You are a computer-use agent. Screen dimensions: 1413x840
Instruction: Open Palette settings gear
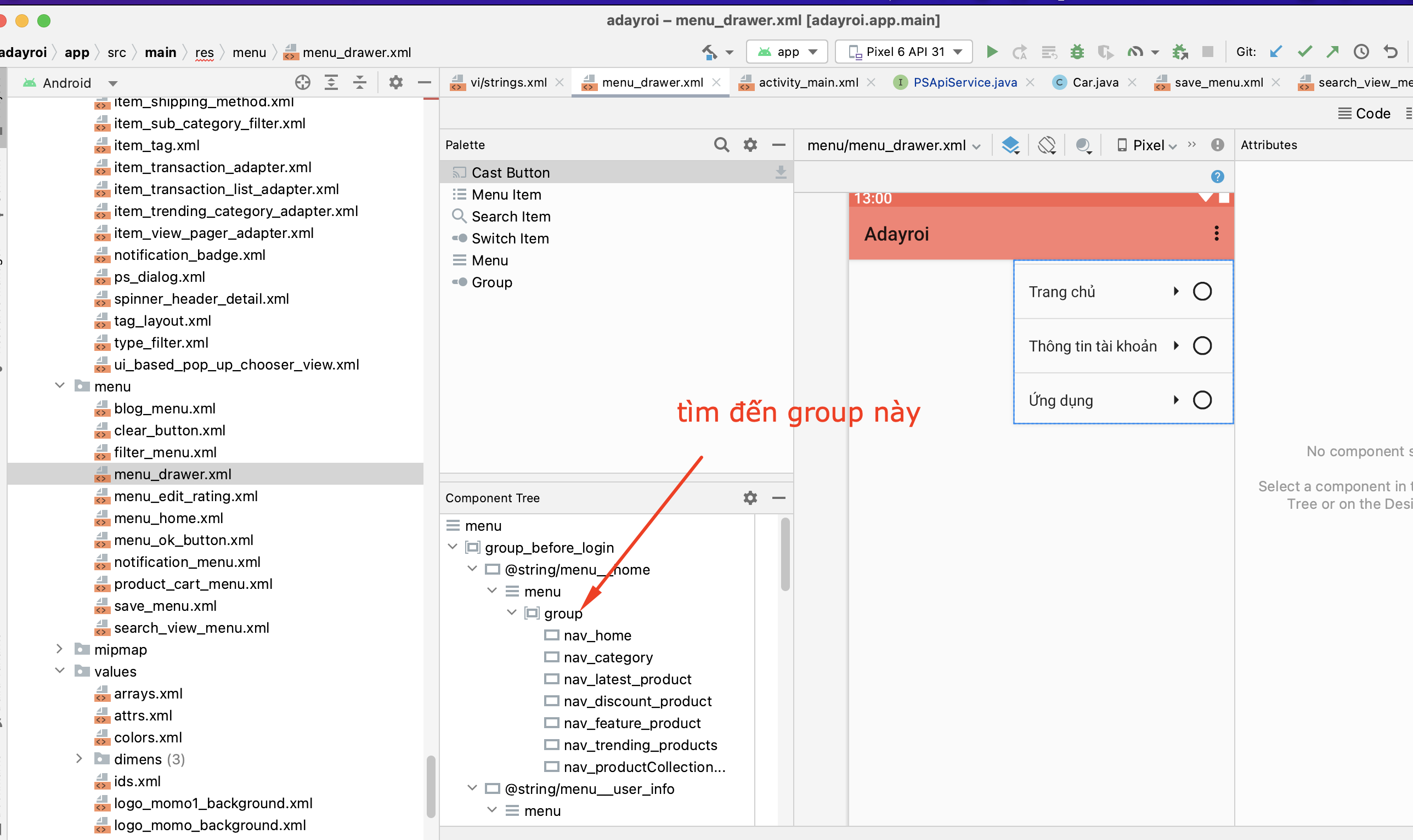coord(750,145)
